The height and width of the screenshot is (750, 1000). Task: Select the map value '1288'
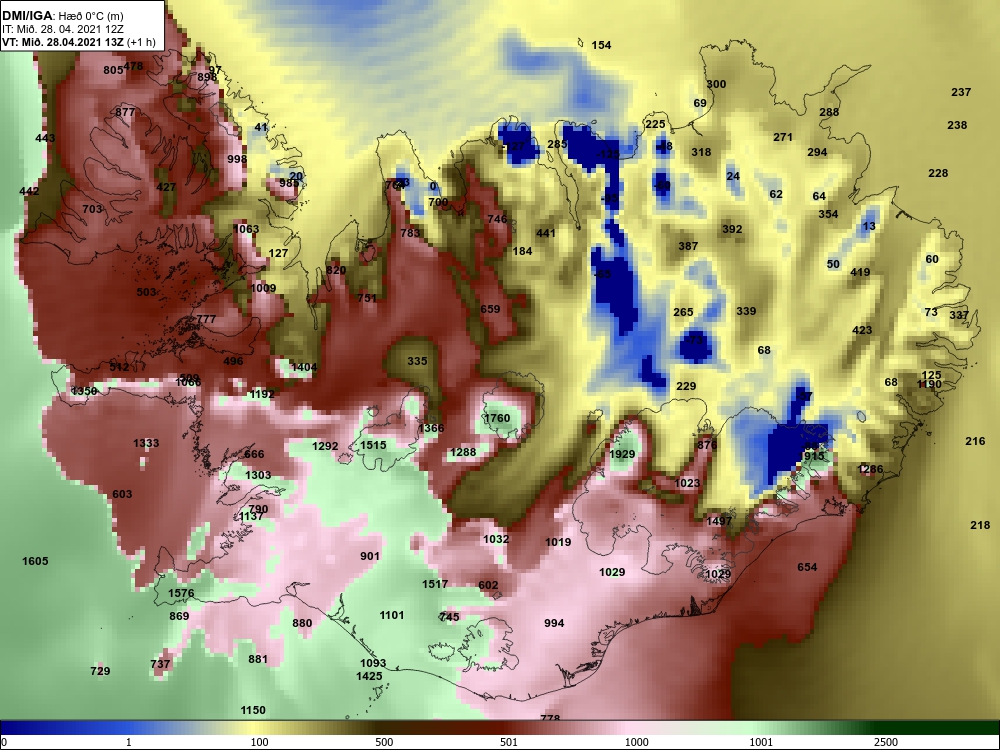(463, 453)
